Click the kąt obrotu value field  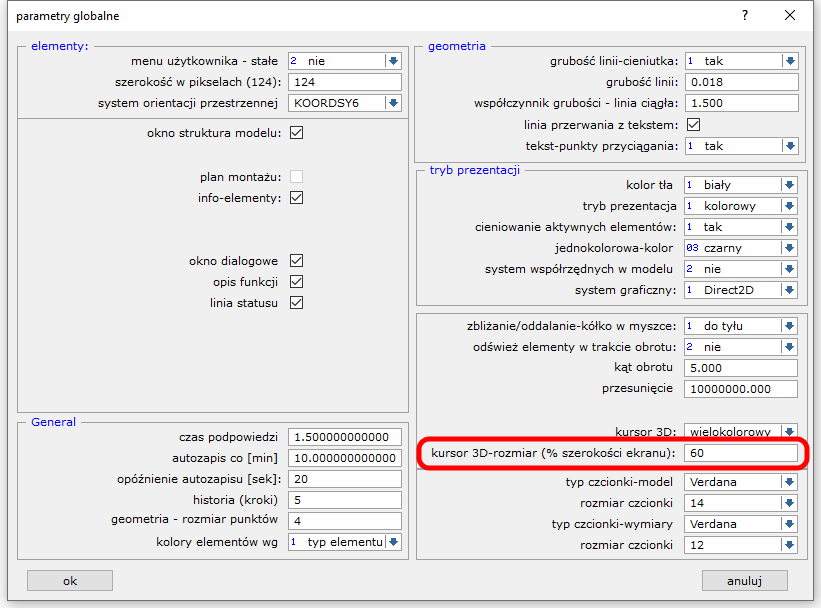[741, 368]
